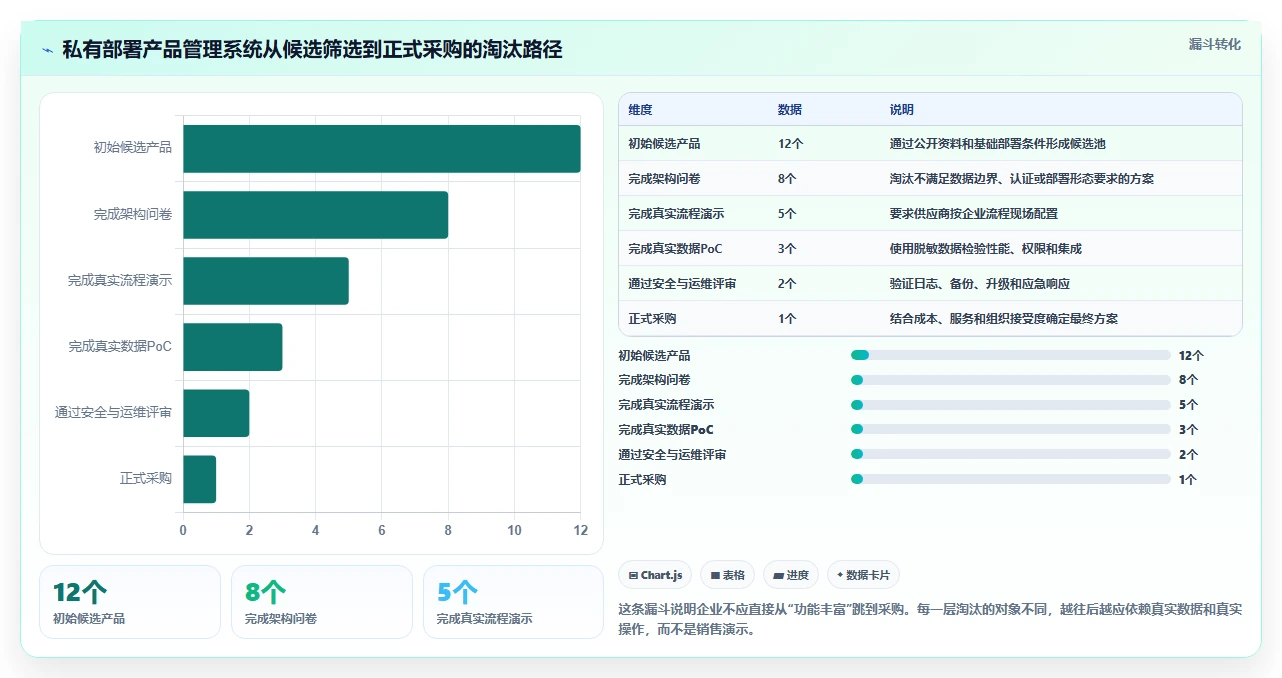Image resolution: width=1282 pixels, height=678 pixels.
Task: Click table cell 8个 in 数据 column
Action: (x=787, y=179)
